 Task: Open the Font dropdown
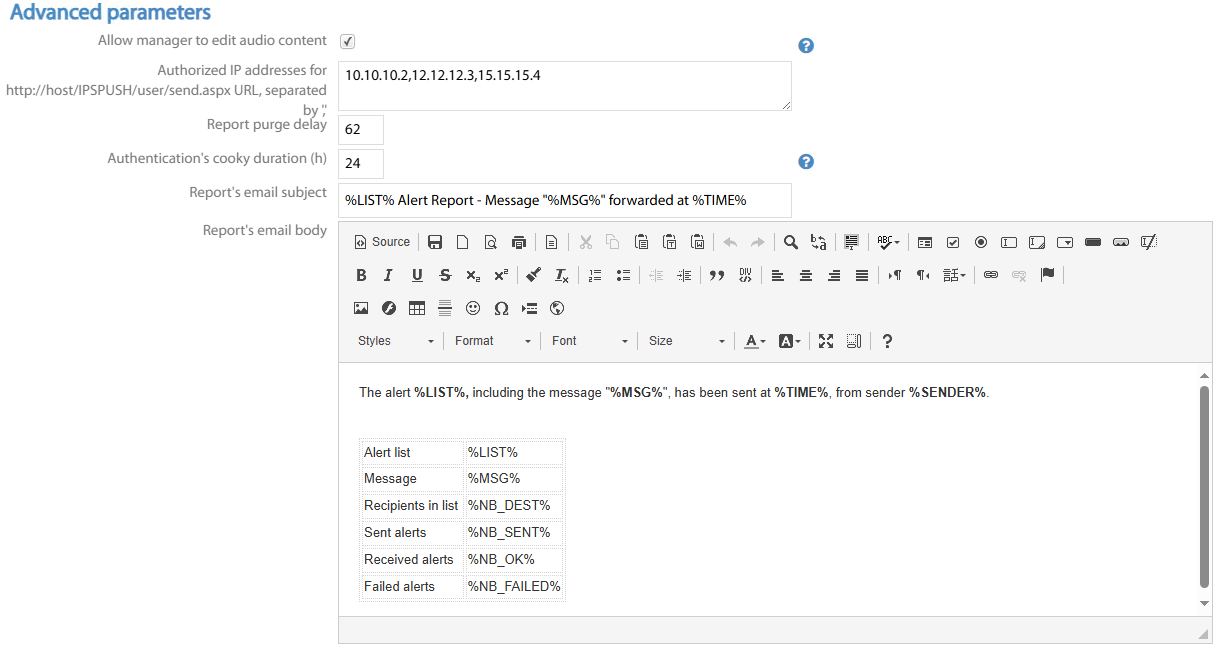pos(590,341)
